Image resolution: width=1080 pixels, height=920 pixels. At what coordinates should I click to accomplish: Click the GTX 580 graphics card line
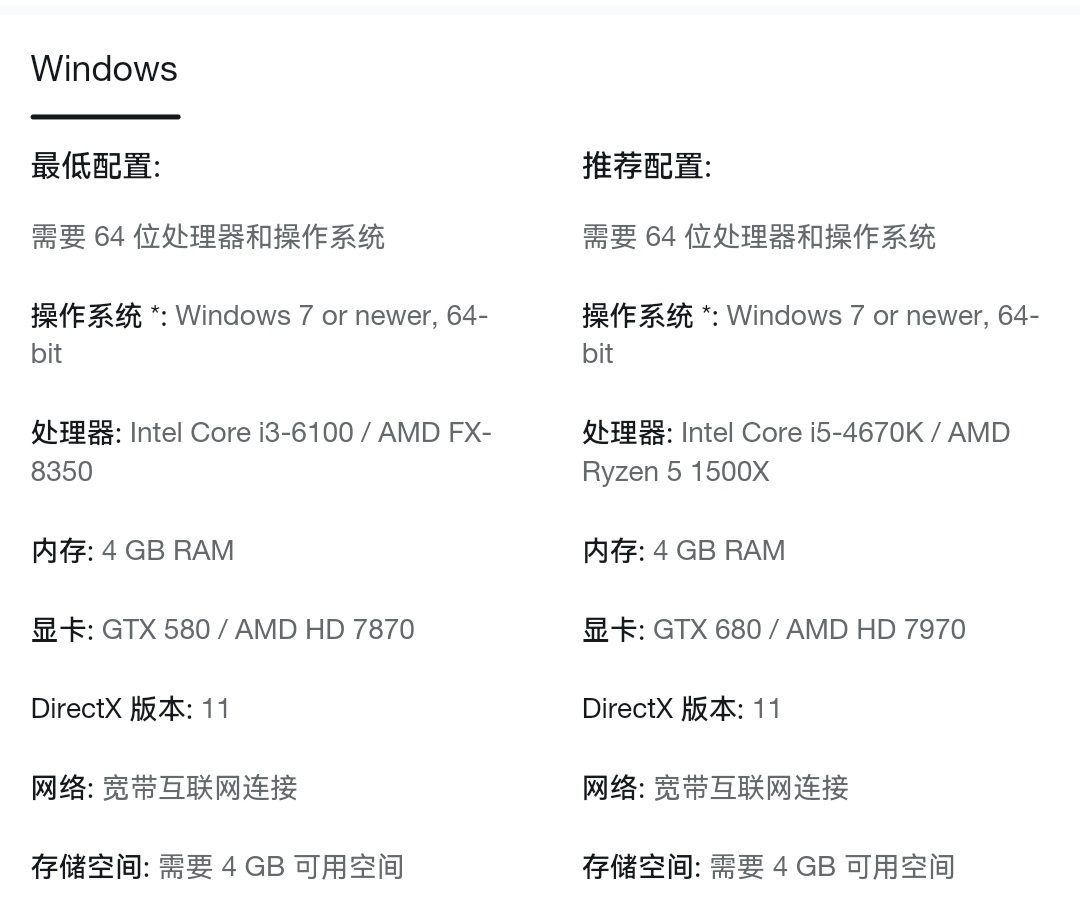[x=223, y=630]
